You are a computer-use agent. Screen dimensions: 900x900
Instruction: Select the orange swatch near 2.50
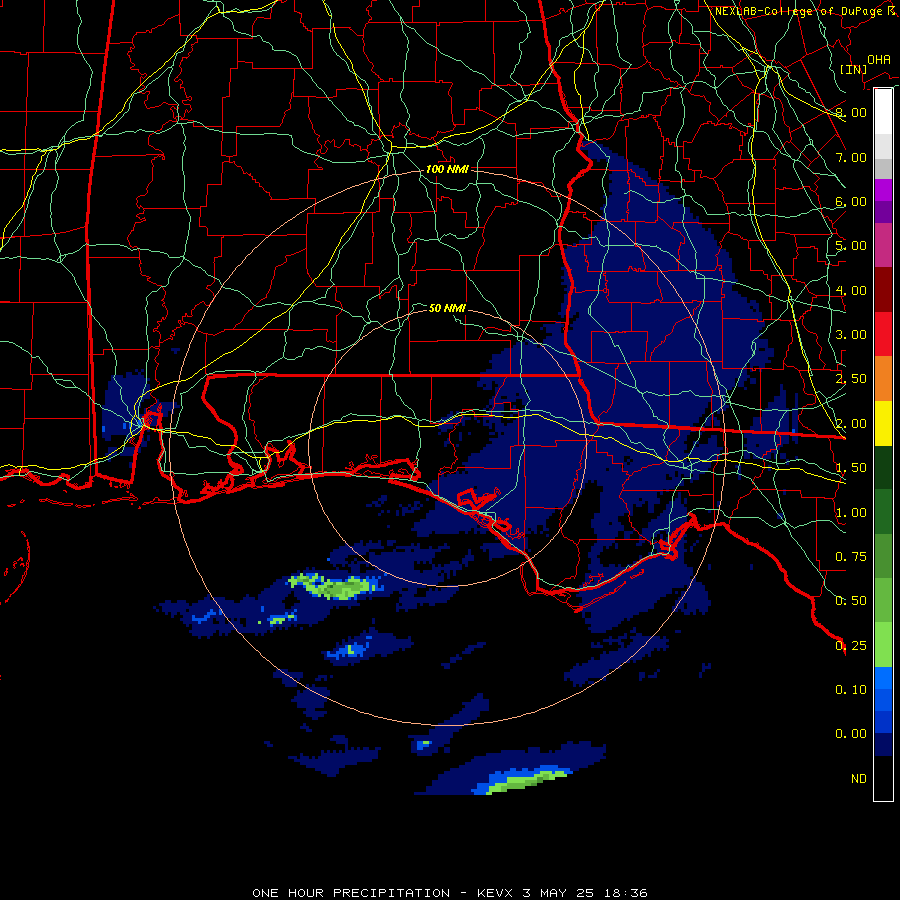click(883, 379)
